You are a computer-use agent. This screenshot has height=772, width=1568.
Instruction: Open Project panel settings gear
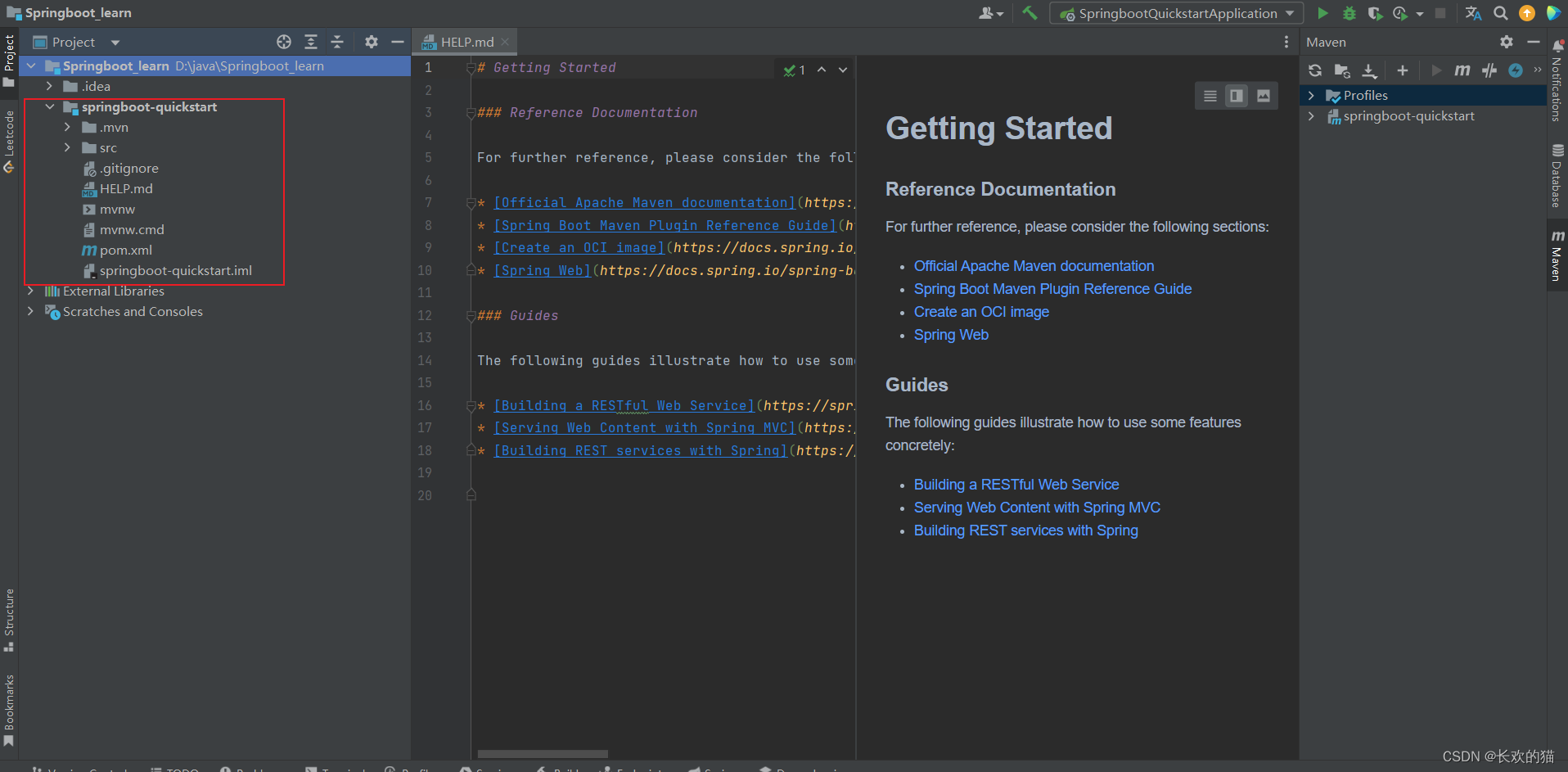click(372, 42)
